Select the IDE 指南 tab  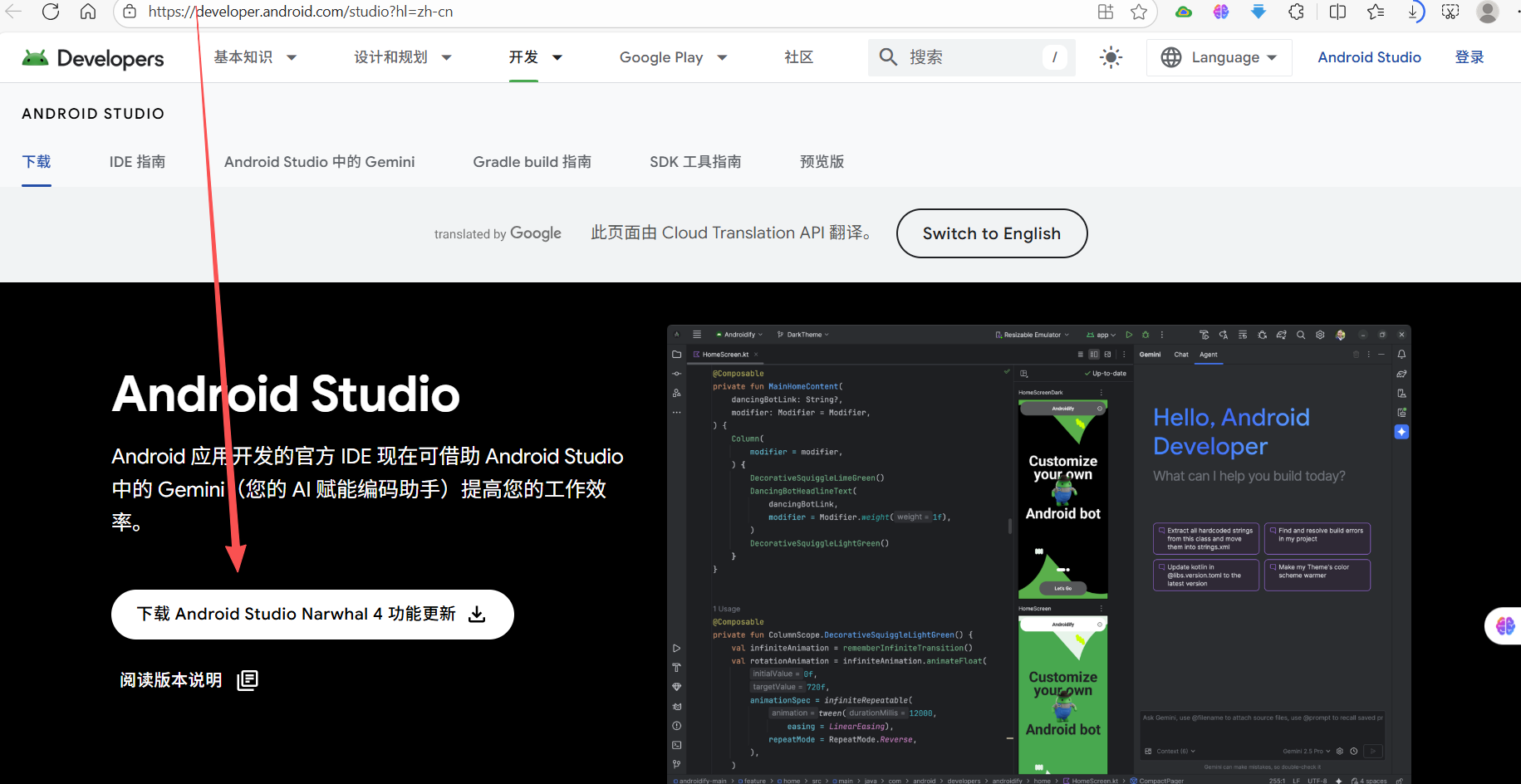137,162
